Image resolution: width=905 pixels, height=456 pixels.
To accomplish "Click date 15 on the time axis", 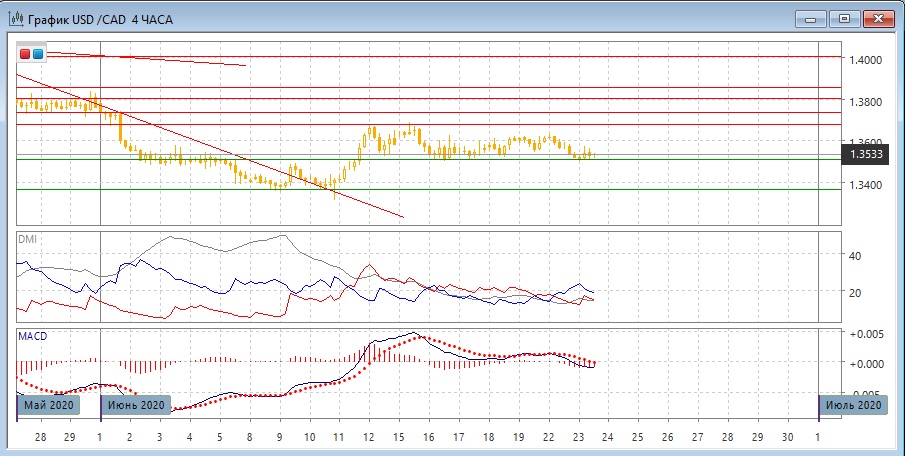I will pyautogui.click(x=398, y=438).
